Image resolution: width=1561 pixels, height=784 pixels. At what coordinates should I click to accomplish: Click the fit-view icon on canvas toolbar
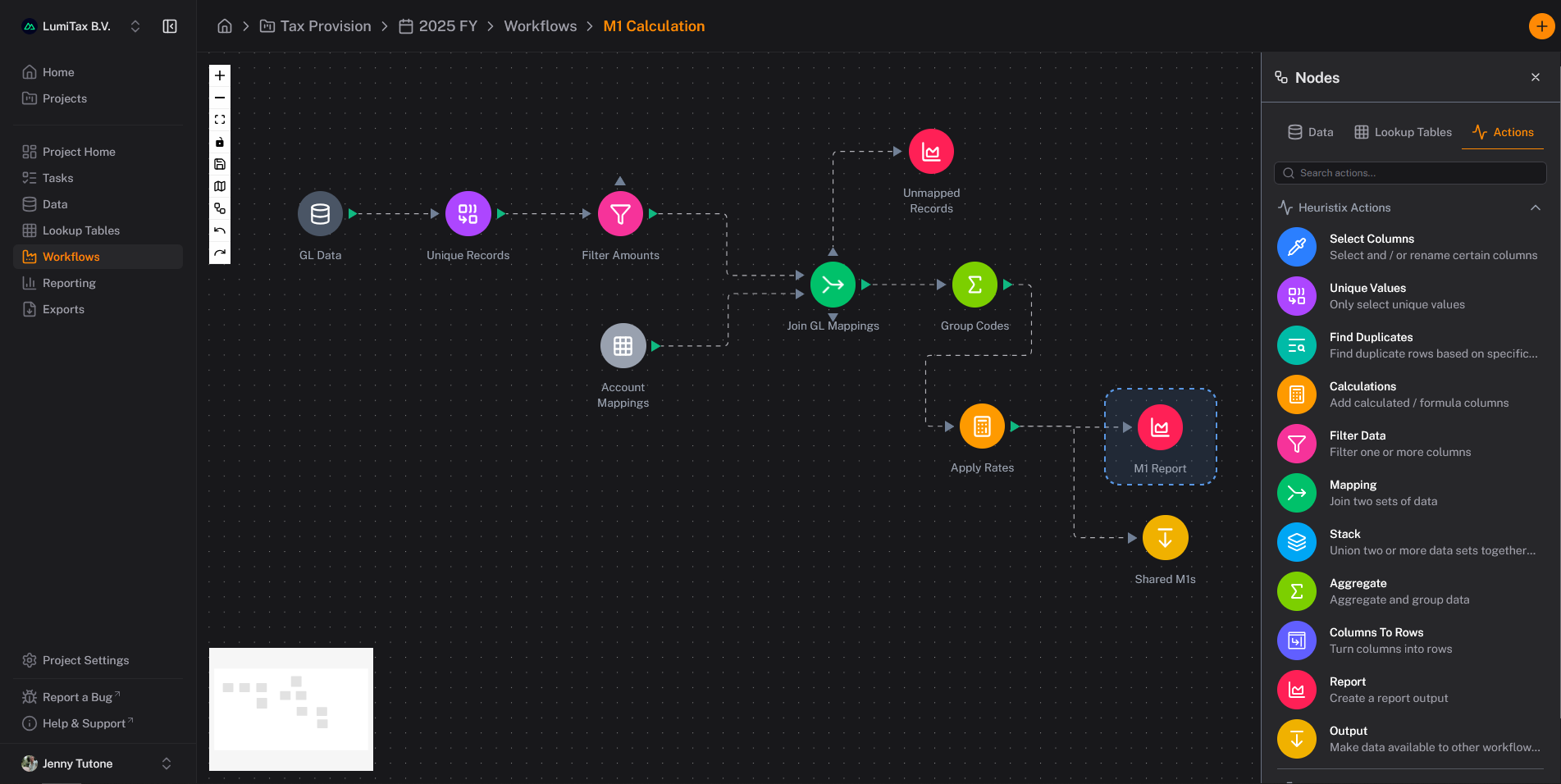[219, 119]
